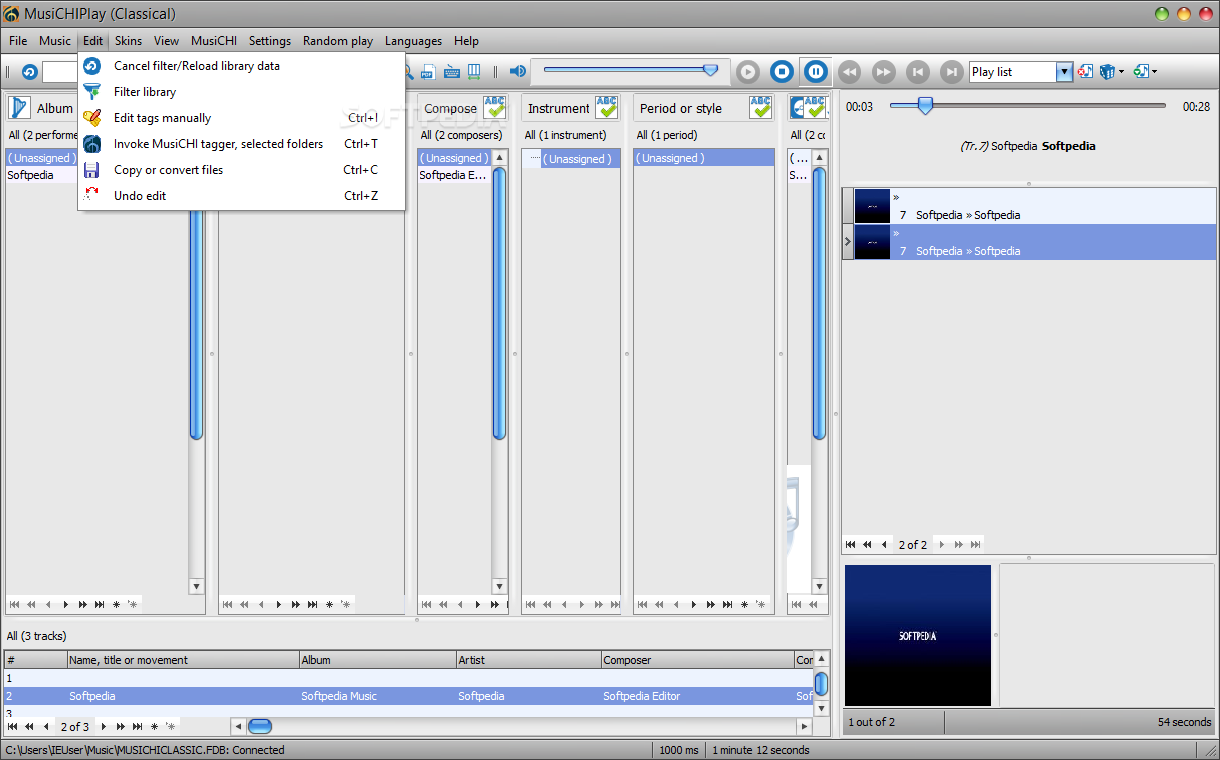
Task: Click the playback position slider handle
Action: [925, 106]
